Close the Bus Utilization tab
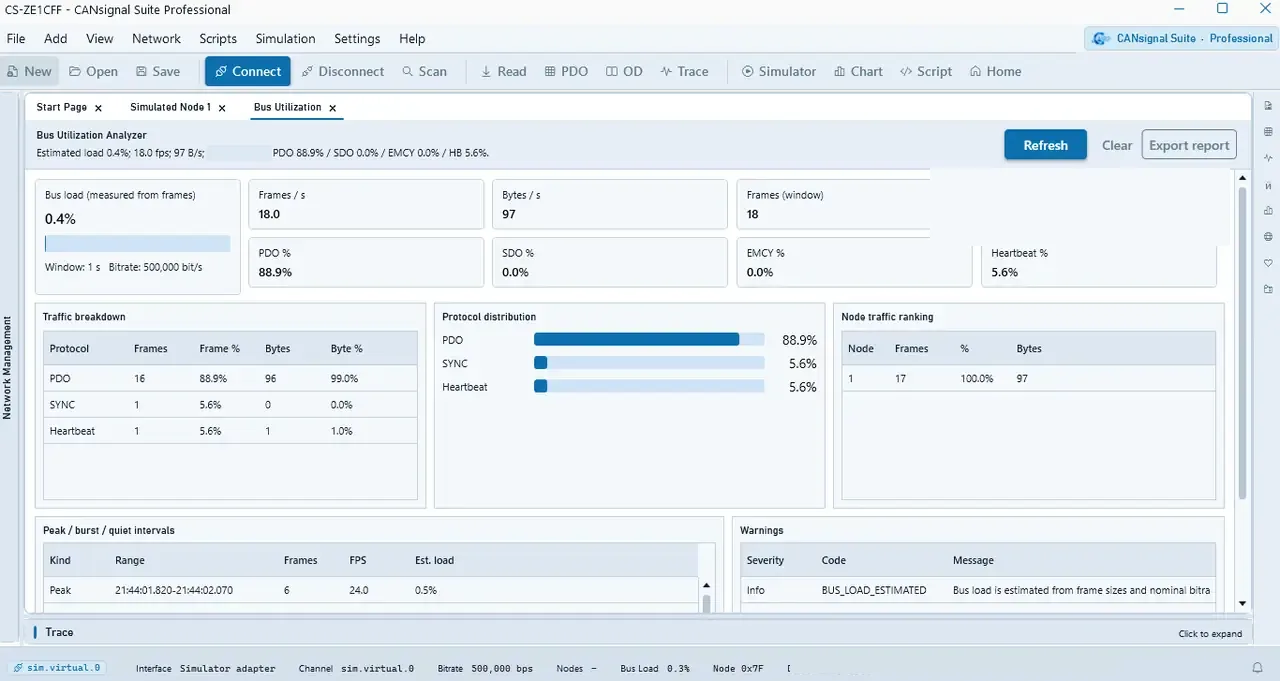 pos(333,108)
